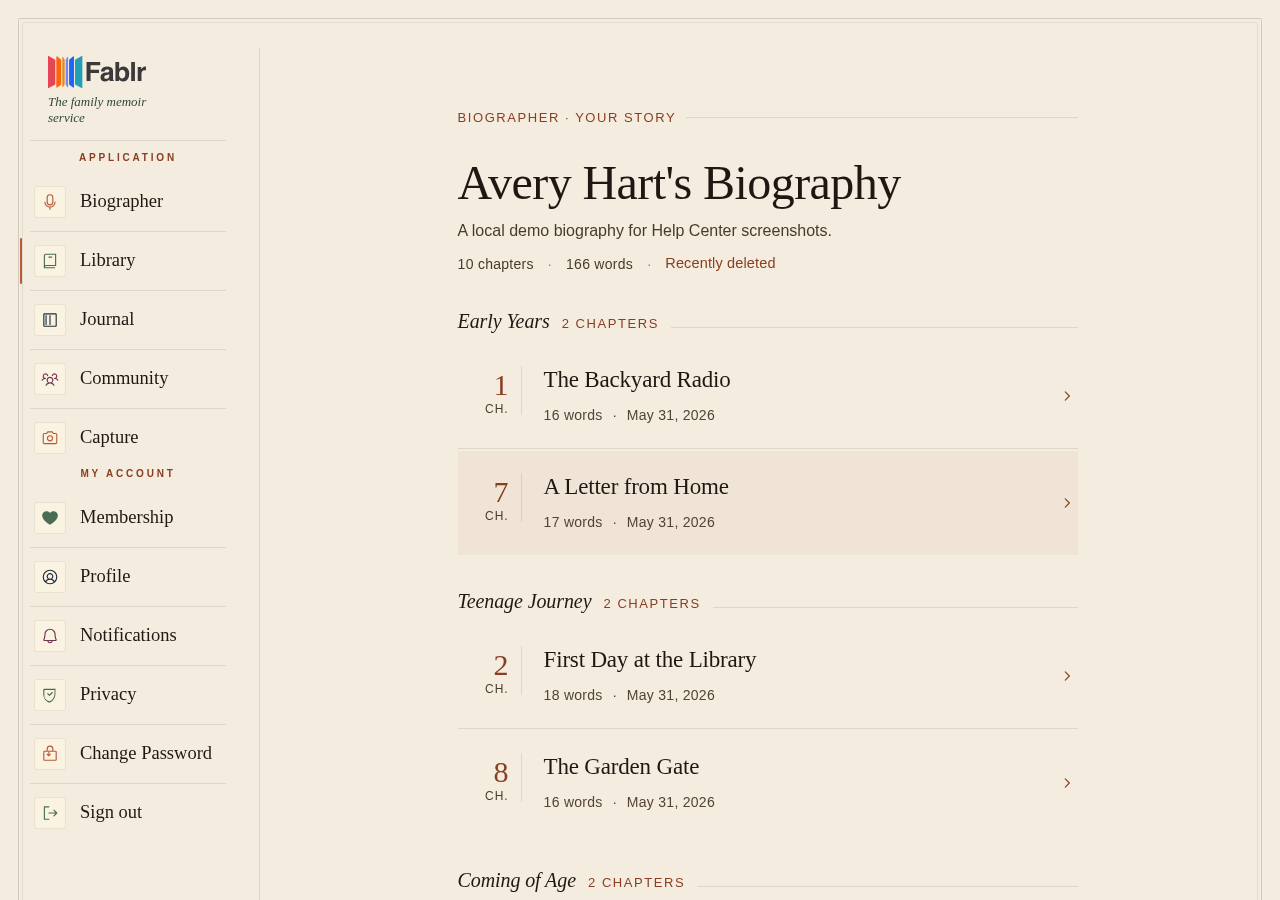This screenshot has height=900, width=1280.
Task: Open Community via the people icon
Action: 50,379
